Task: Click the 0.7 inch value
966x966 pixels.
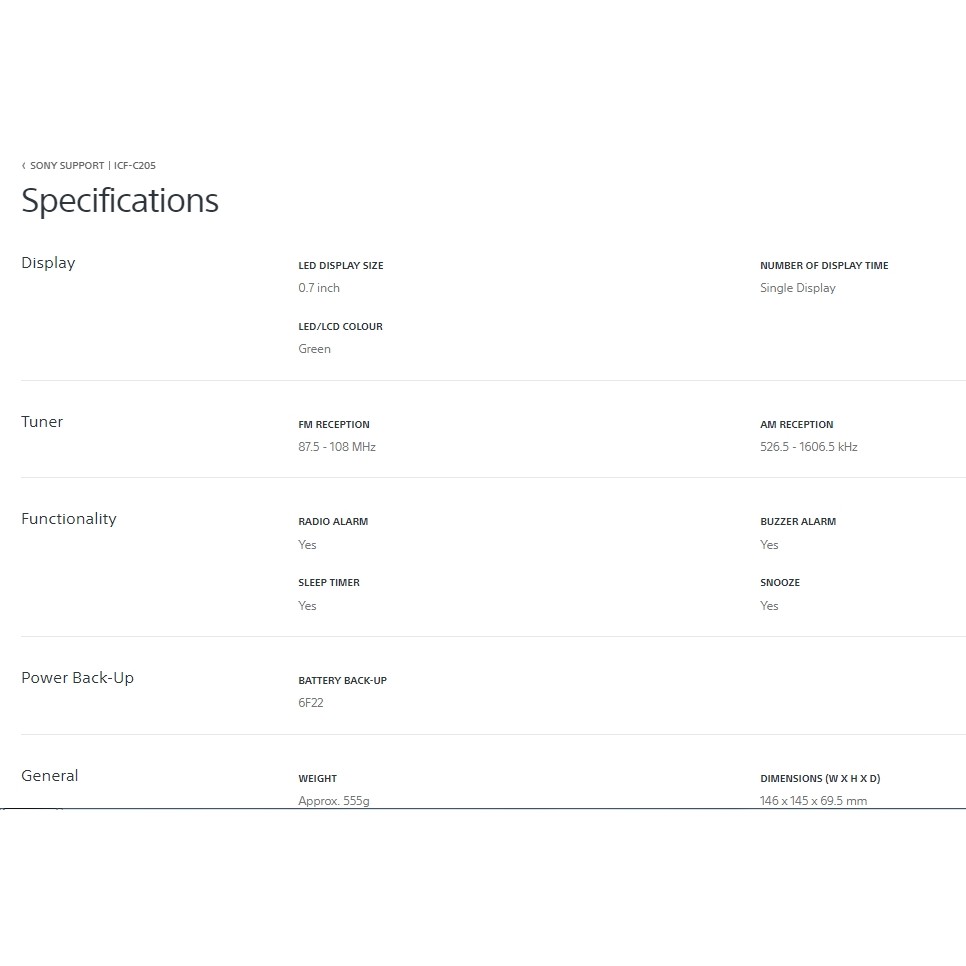Action: click(x=319, y=288)
